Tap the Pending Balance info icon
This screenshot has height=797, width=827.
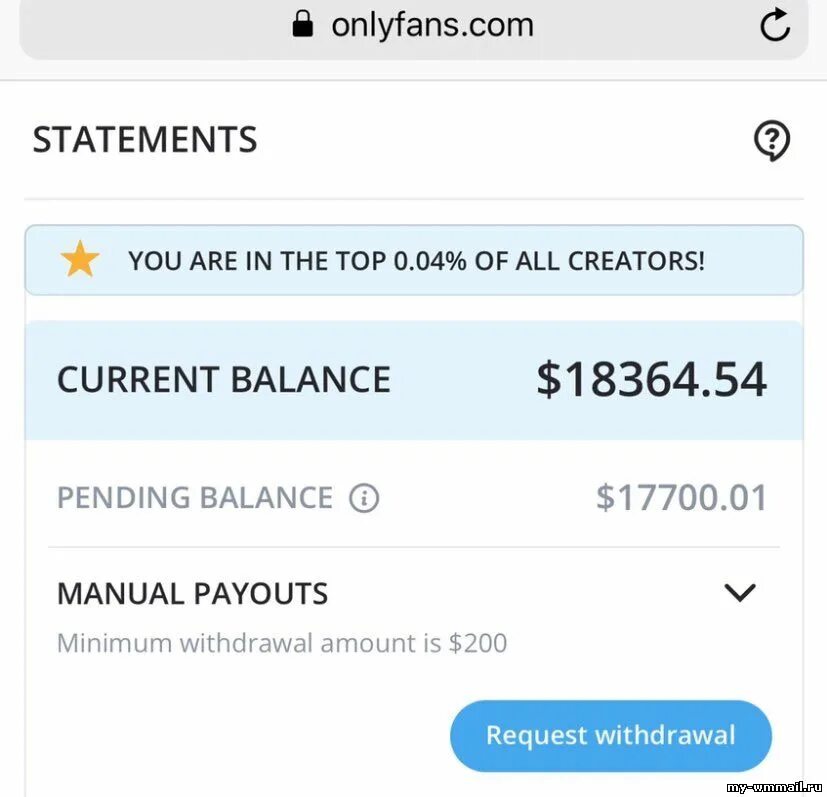tap(364, 498)
